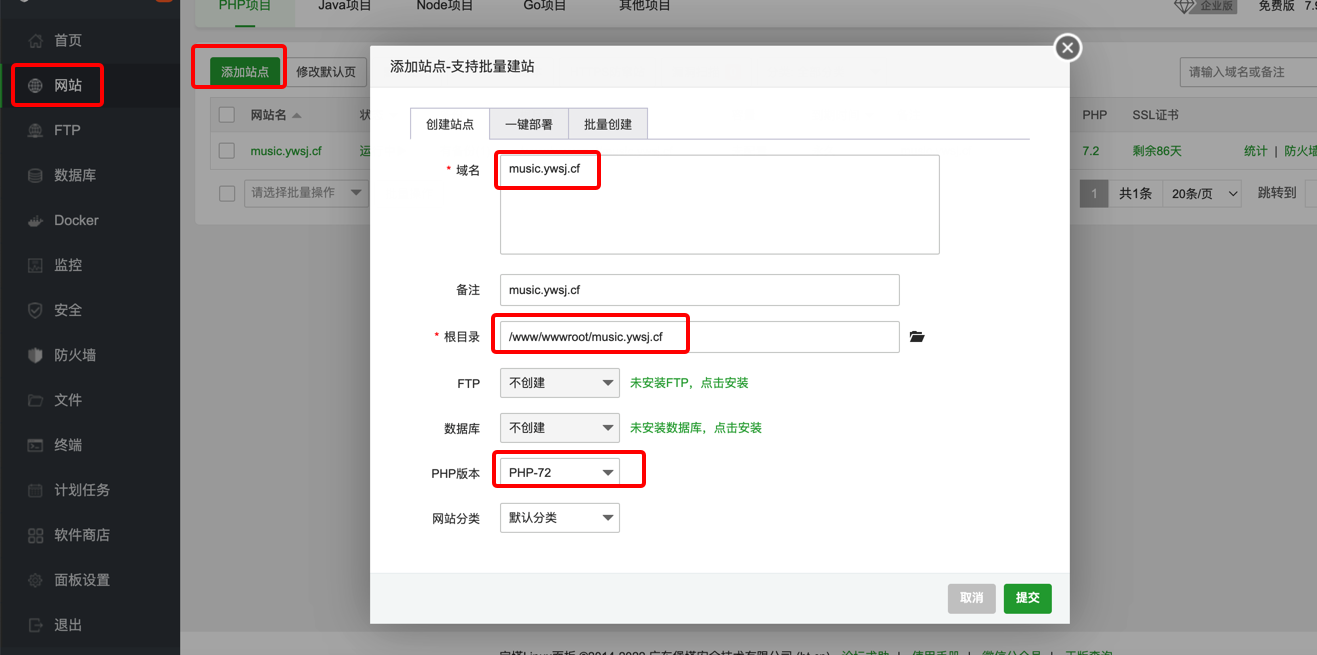This screenshot has width=1317, height=655.
Task: Click into the 备注 input field
Action: pos(699,290)
